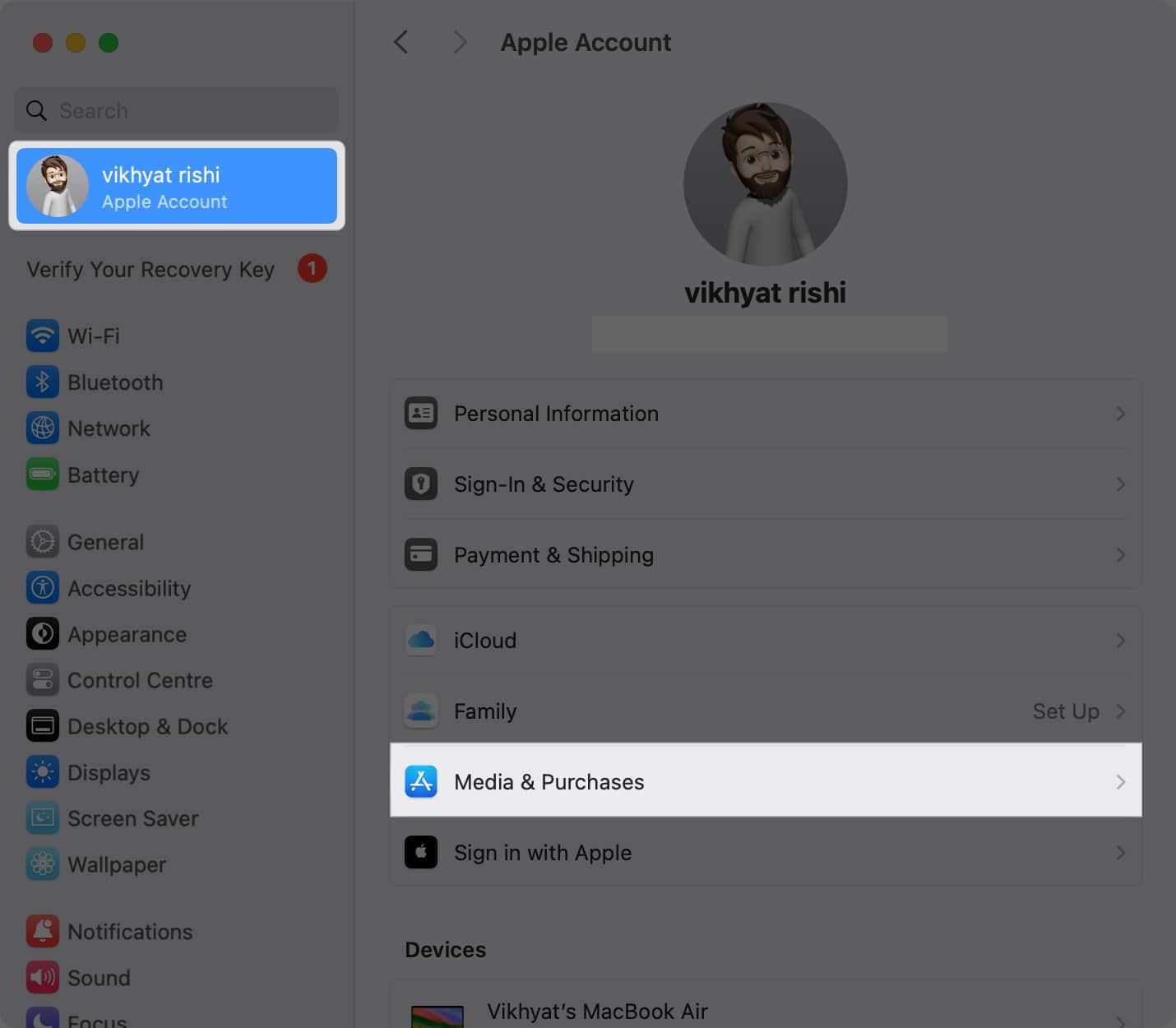The height and width of the screenshot is (1028, 1176).
Task: Expand Sign-In & Security chevron
Action: (x=1120, y=484)
